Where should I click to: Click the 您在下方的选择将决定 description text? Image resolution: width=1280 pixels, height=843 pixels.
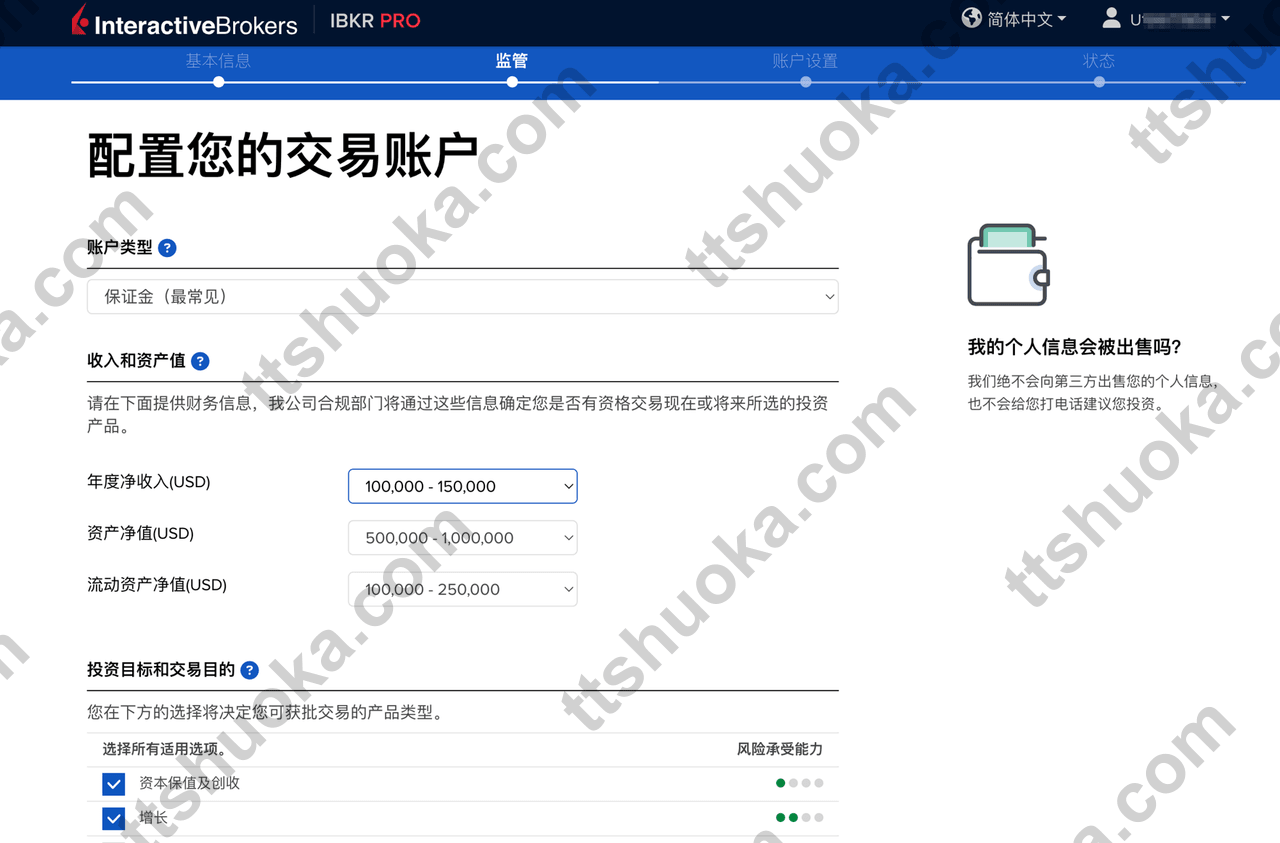265,713
